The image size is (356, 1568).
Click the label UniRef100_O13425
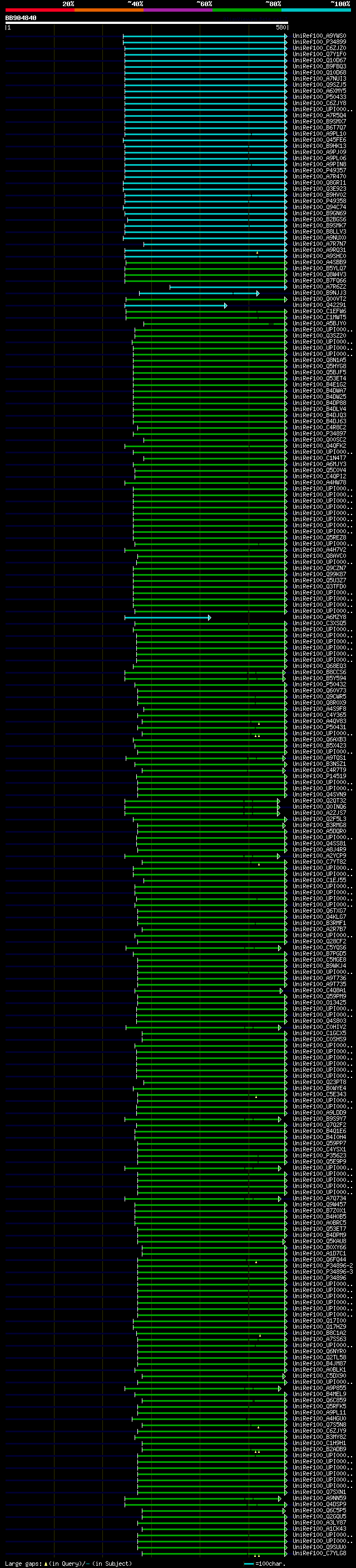pos(319,1003)
